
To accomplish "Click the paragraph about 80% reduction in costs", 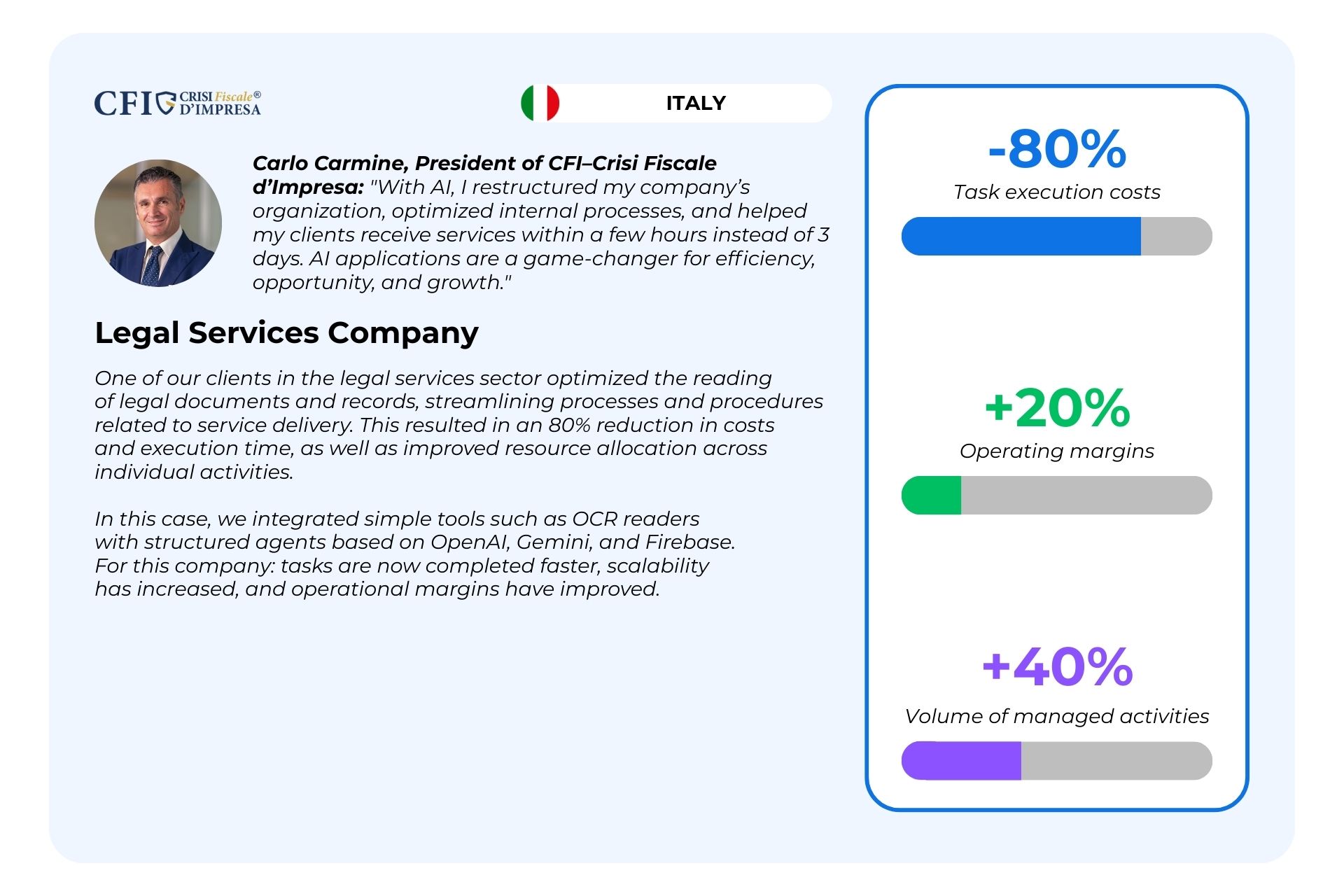I will 458,425.
